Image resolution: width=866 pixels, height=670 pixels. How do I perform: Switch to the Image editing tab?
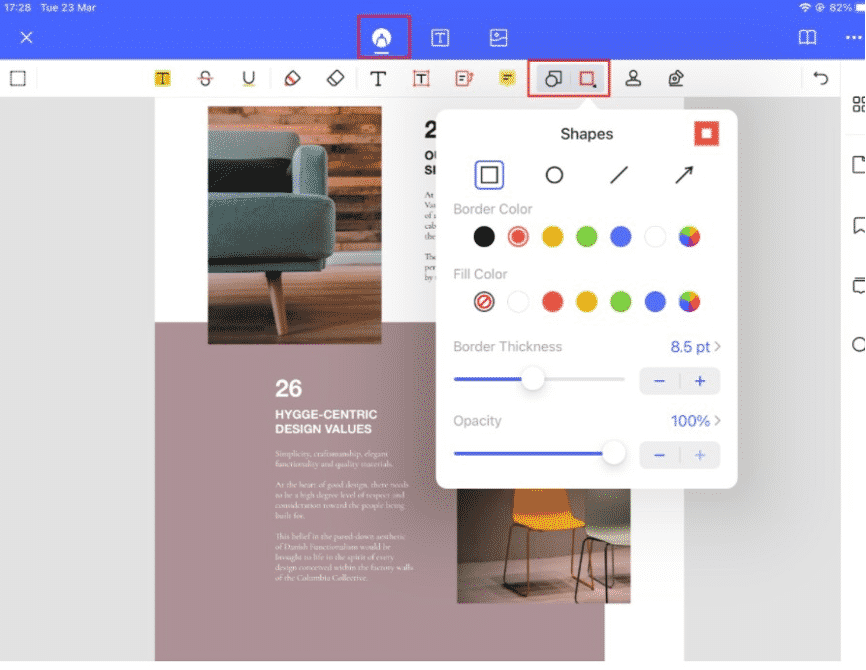tap(497, 37)
